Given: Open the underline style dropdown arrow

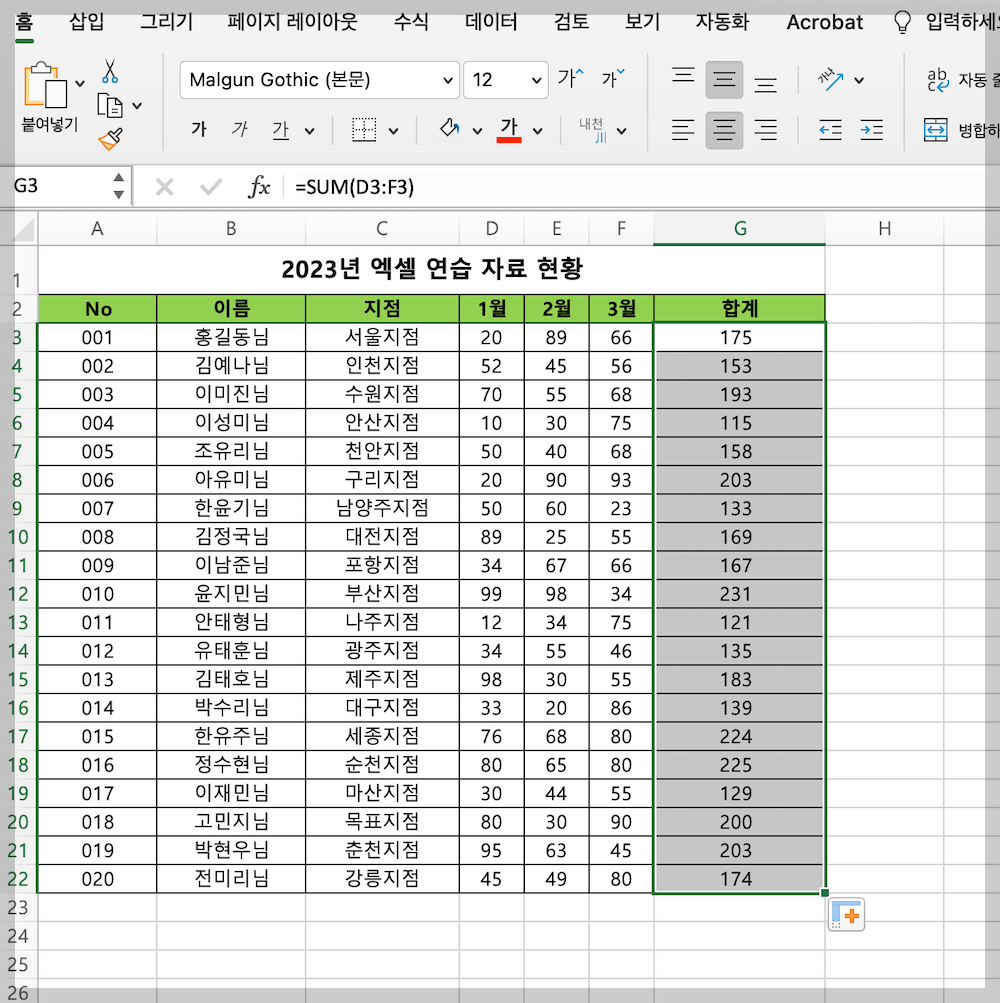Looking at the screenshot, I should pyautogui.click(x=310, y=131).
